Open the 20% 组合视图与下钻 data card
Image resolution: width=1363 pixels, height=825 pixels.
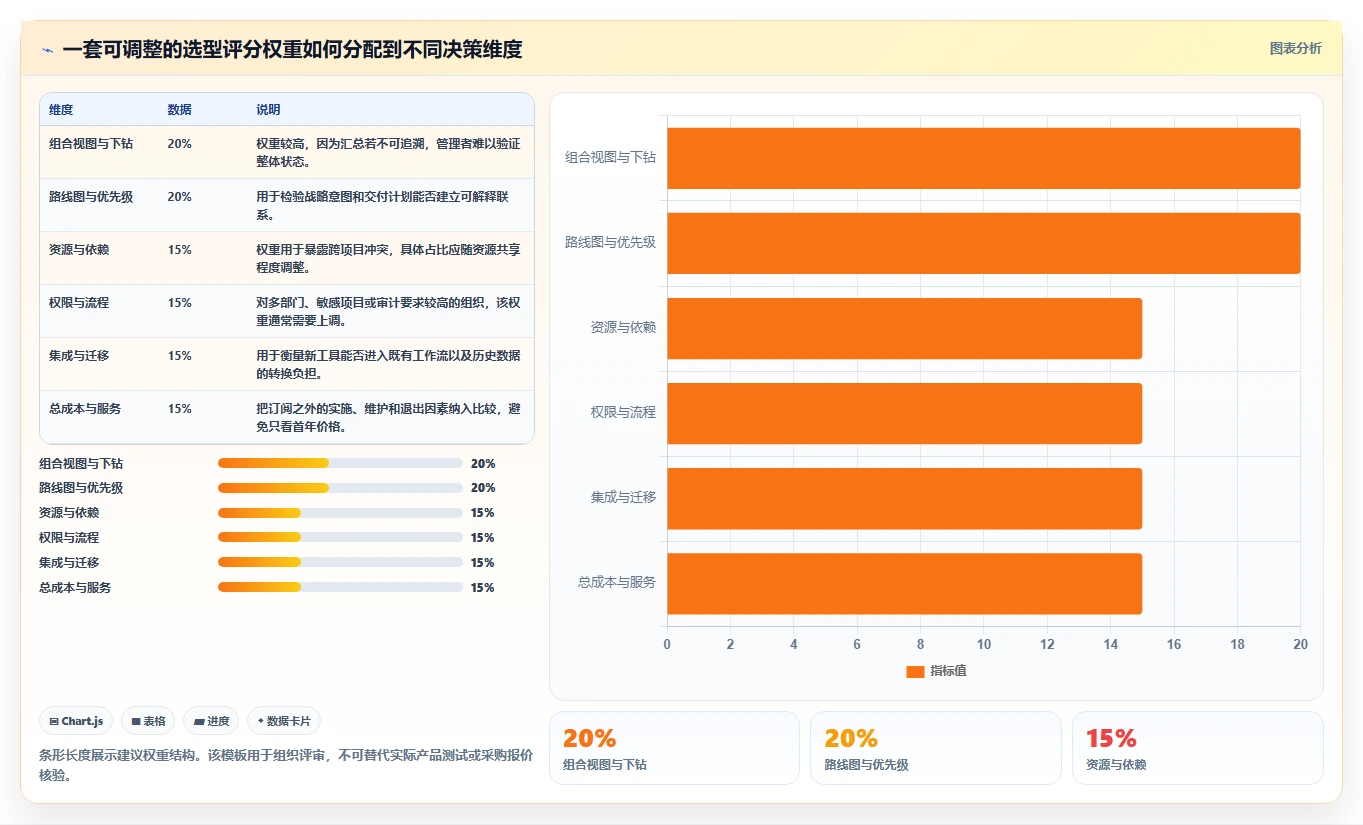[x=674, y=748]
